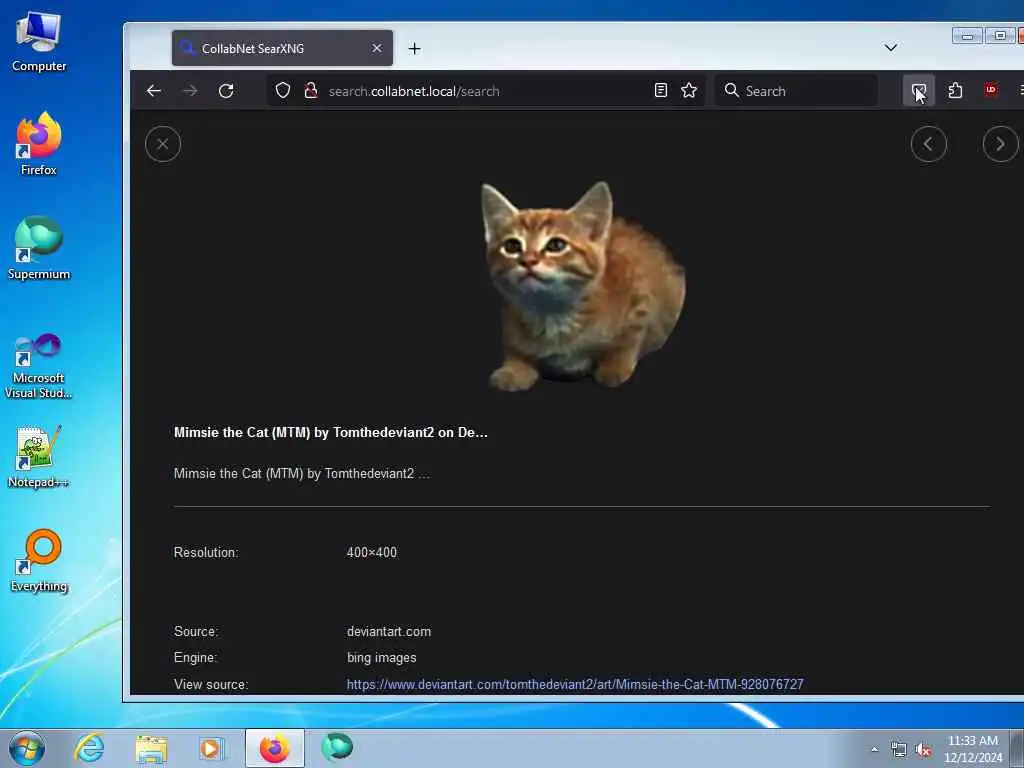Maximize the Firefox window

[x=1000, y=35]
